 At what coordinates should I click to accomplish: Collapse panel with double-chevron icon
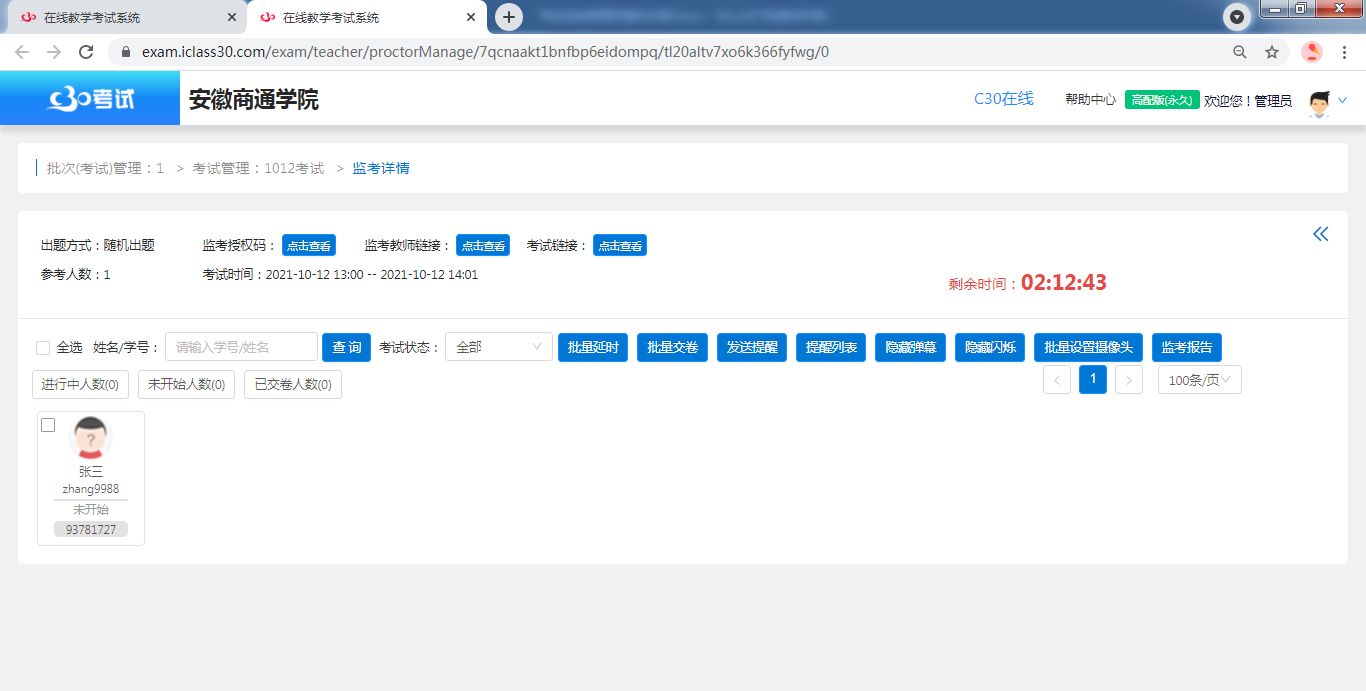tap(1320, 234)
